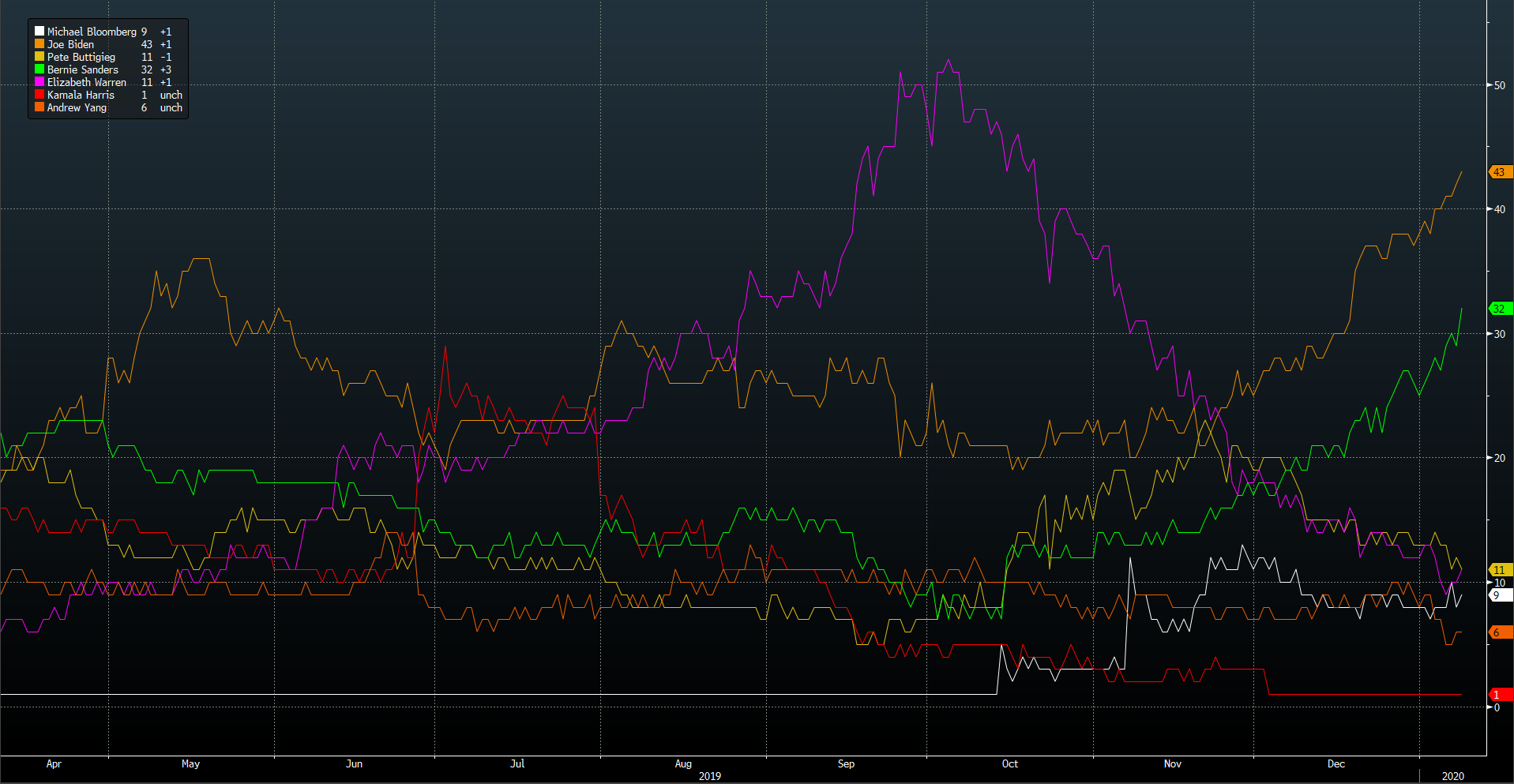Click the 'Andrew Yang' legend name
This screenshot has height=784, width=1514.
77,107
